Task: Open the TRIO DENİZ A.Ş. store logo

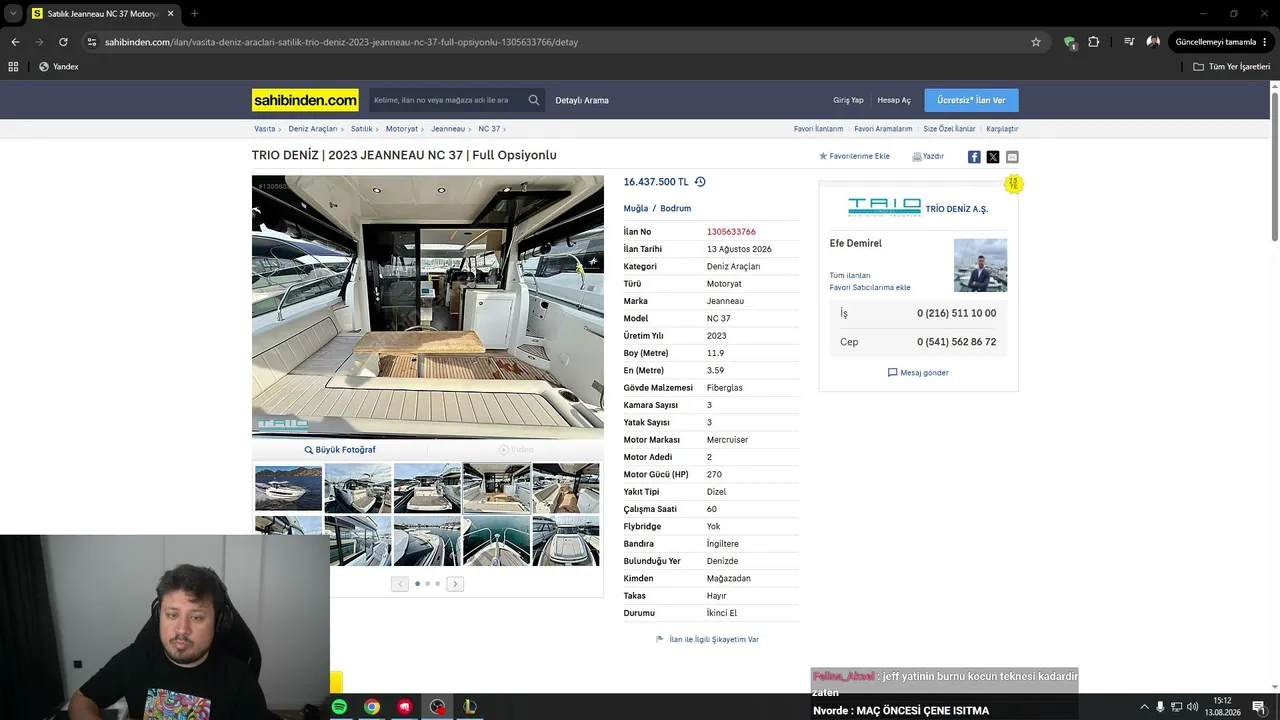Action: click(884, 207)
